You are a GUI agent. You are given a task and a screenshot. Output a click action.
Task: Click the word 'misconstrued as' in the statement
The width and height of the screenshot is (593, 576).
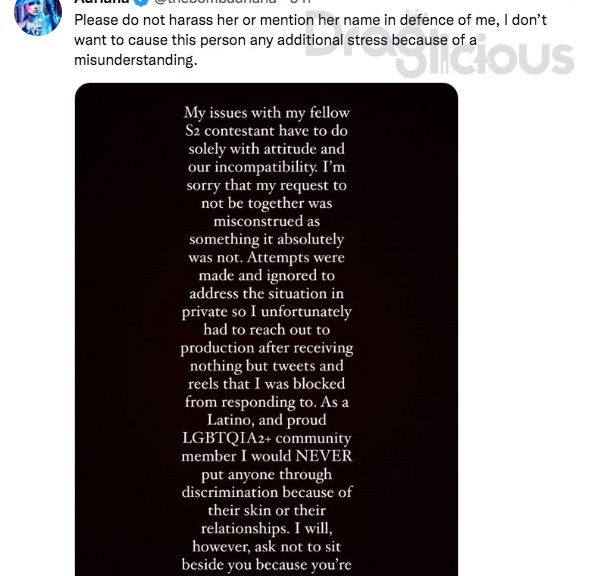tap(267, 221)
